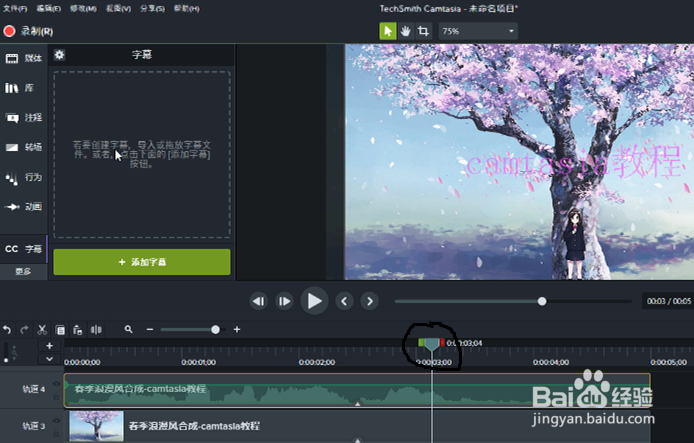Click the Split clip icon
Screen dimensions: 694x443
96,330
